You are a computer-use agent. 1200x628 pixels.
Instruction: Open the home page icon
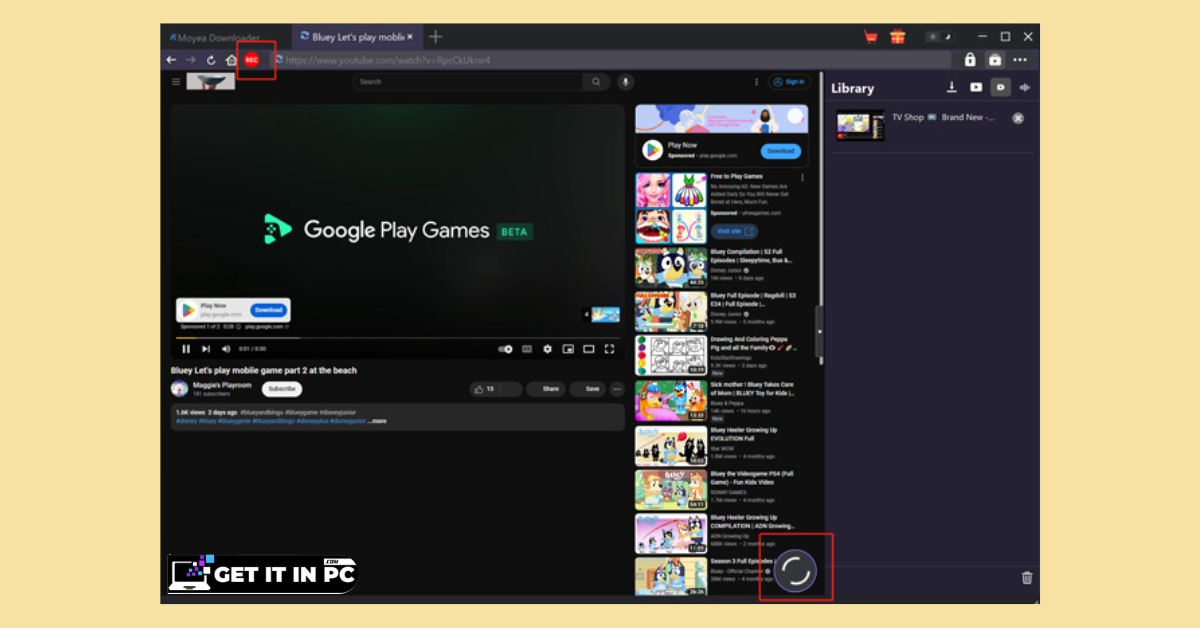click(231, 60)
